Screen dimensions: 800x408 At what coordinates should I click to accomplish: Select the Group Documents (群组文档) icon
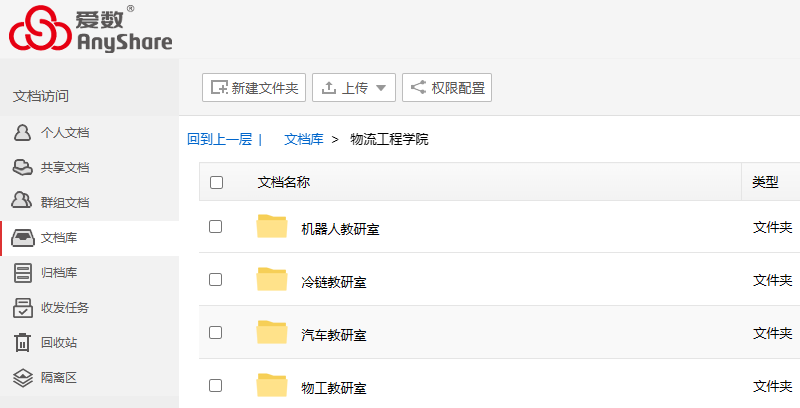(x=22, y=202)
